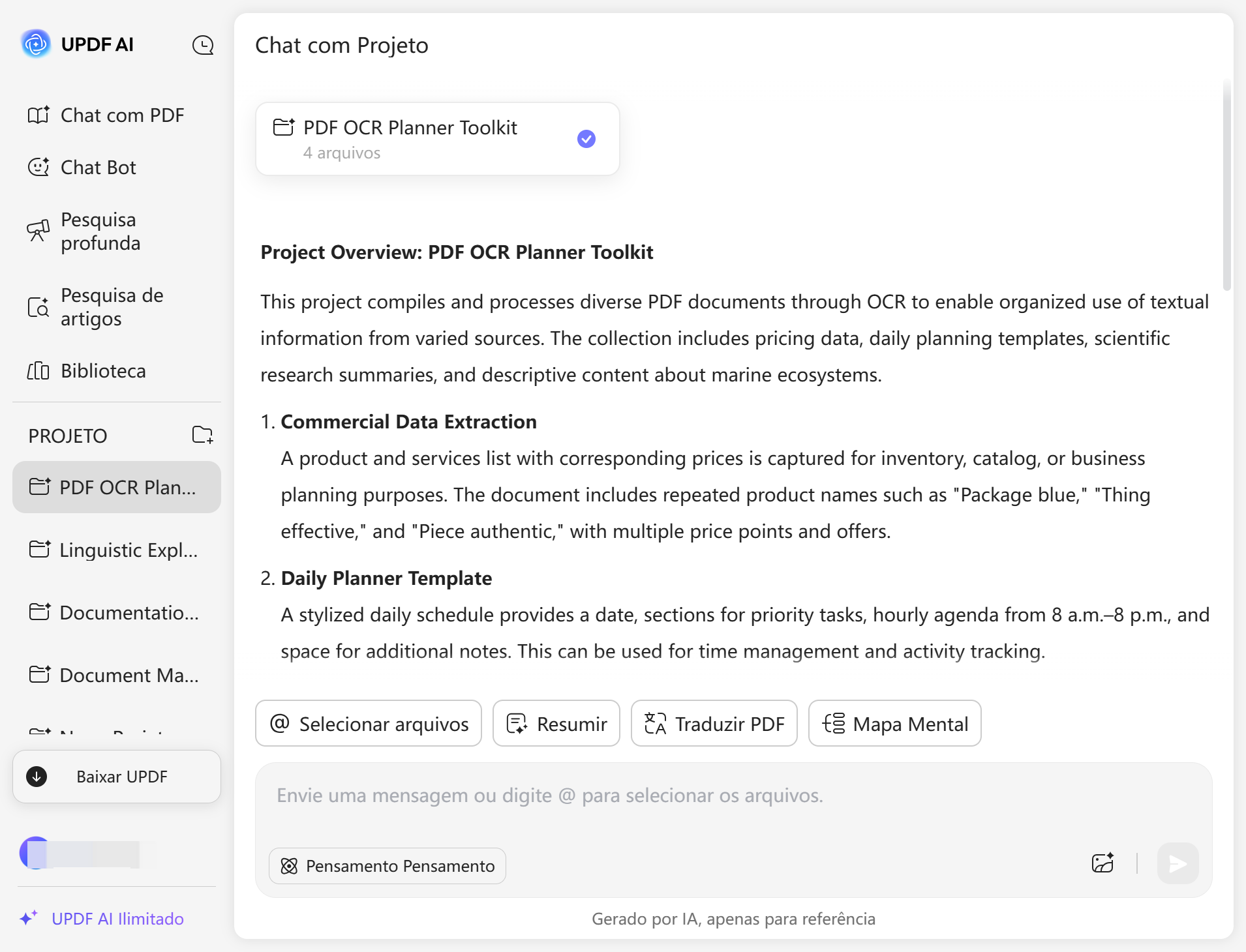Image resolution: width=1246 pixels, height=952 pixels.
Task: Click the Resumir button
Action: [556, 724]
